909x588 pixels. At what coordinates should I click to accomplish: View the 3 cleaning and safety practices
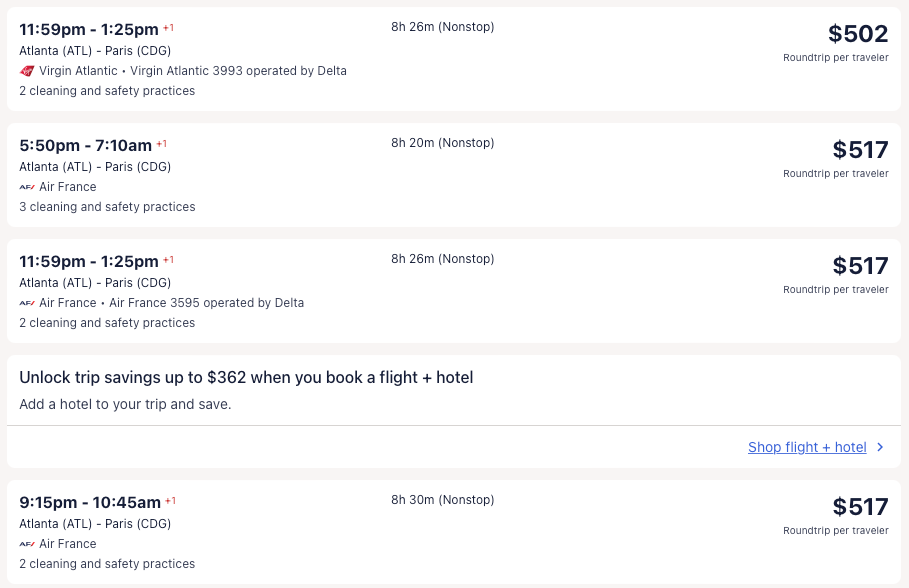tap(107, 207)
